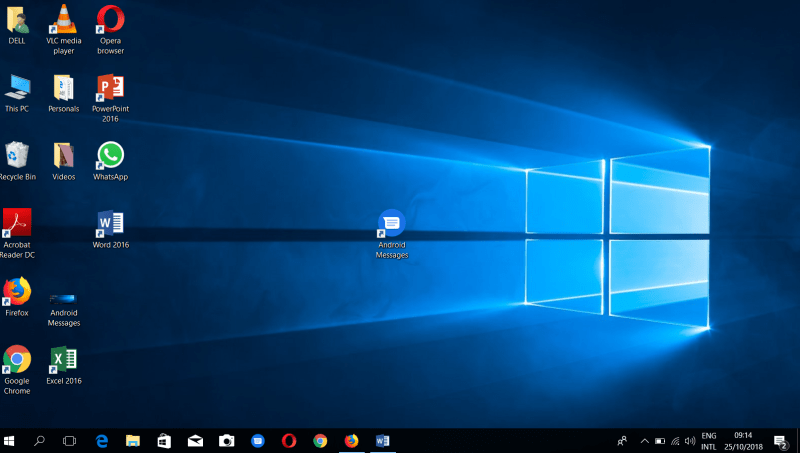The image size is (800, 453).
Task: Open Microsoft Edge from the taskbar
Action: [x=101, y=440]
